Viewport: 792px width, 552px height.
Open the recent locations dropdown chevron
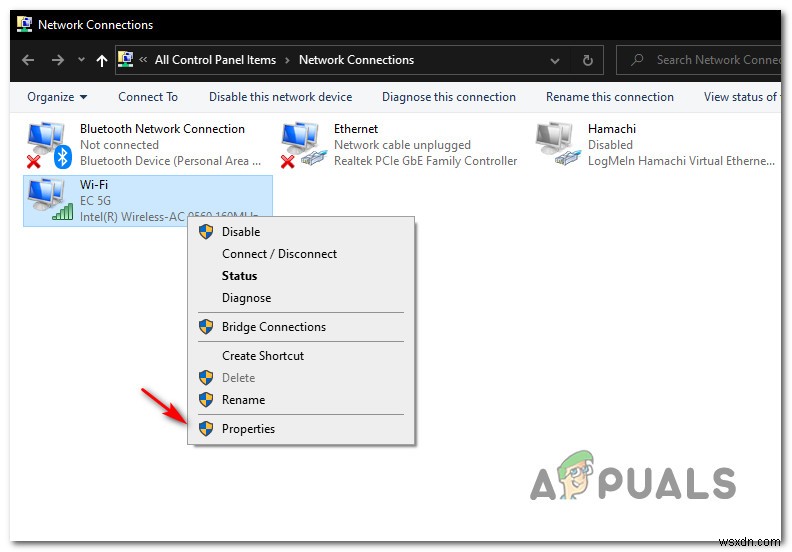tap(81, 60)
